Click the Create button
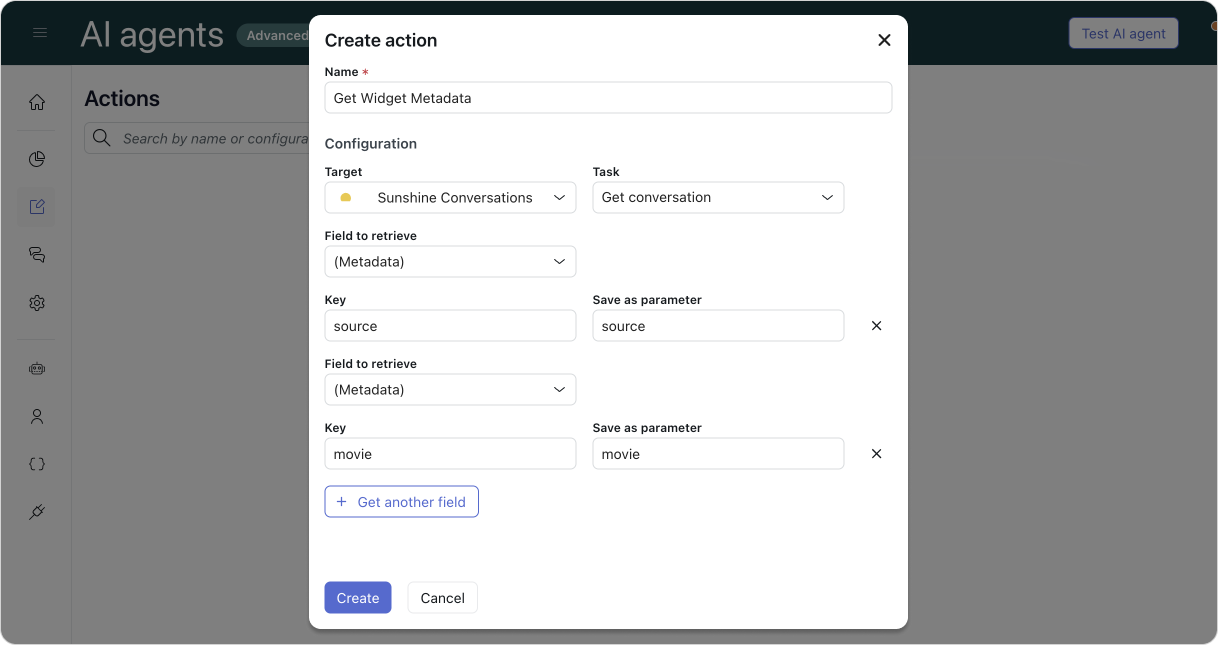Viewport: 1218px width, 645px height. point(357,598)
